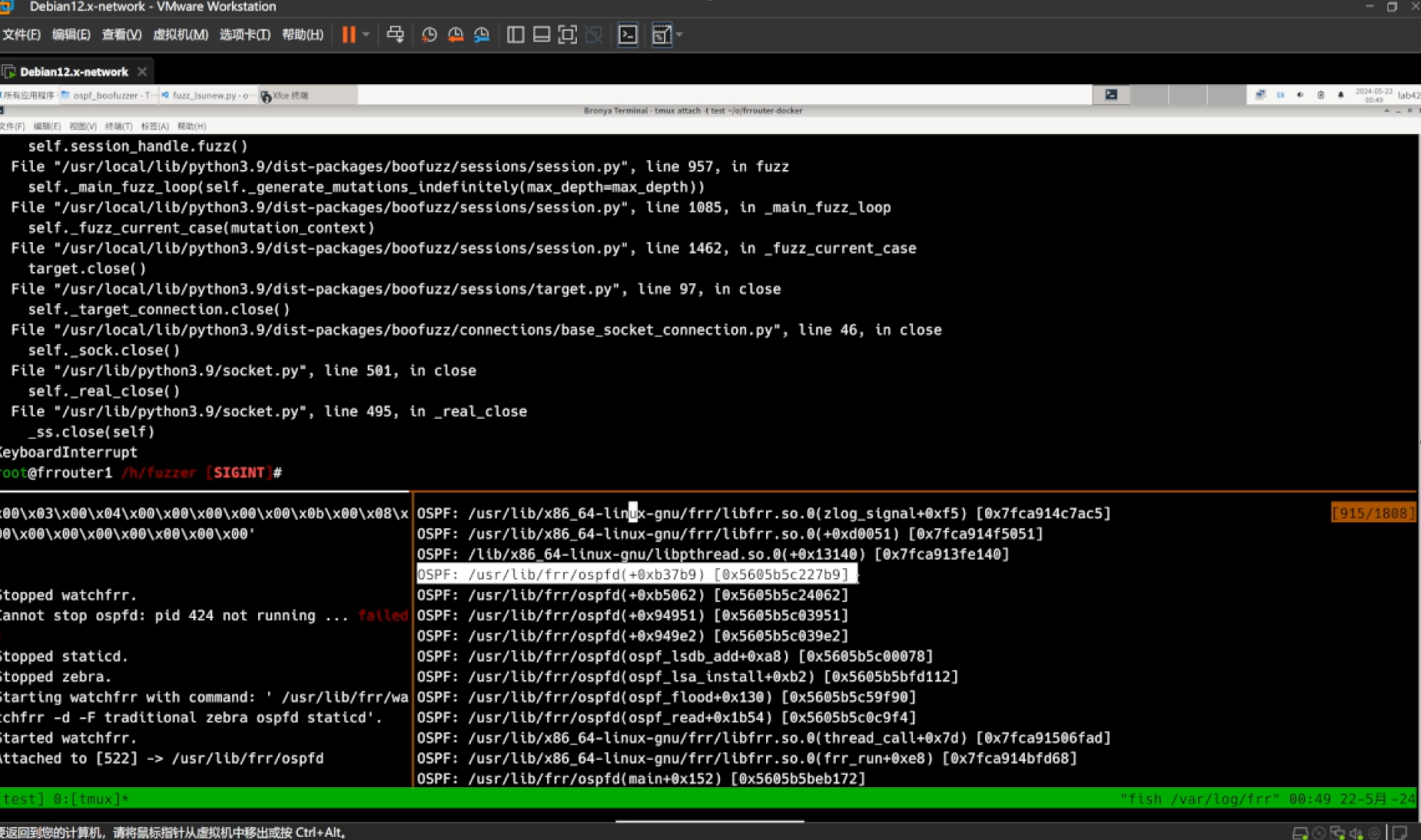Click the [915/1808] tmux scroll position indicator
Image resolution: width=1421 pixels, height=840 pixels.
point(1373,513)
